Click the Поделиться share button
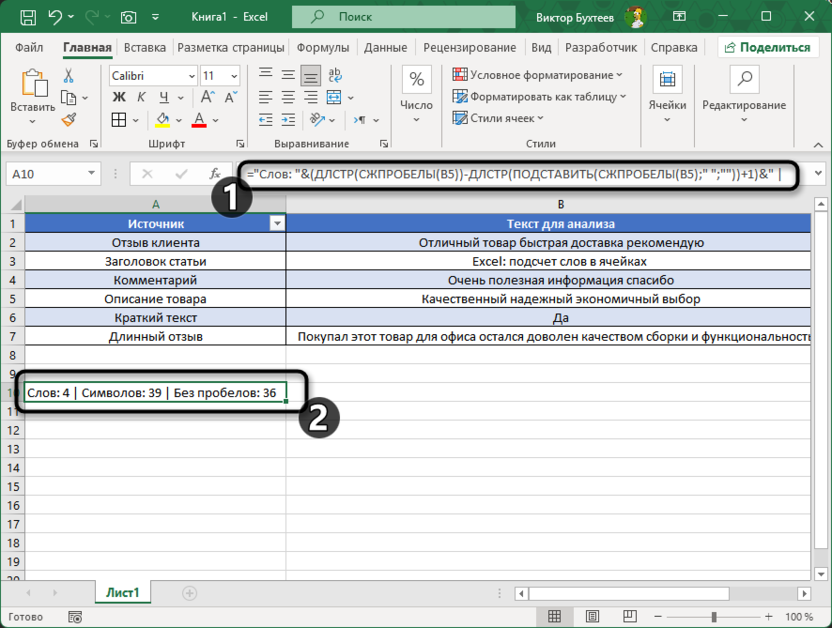Screen dimensions: 832x628 [769, 47]
